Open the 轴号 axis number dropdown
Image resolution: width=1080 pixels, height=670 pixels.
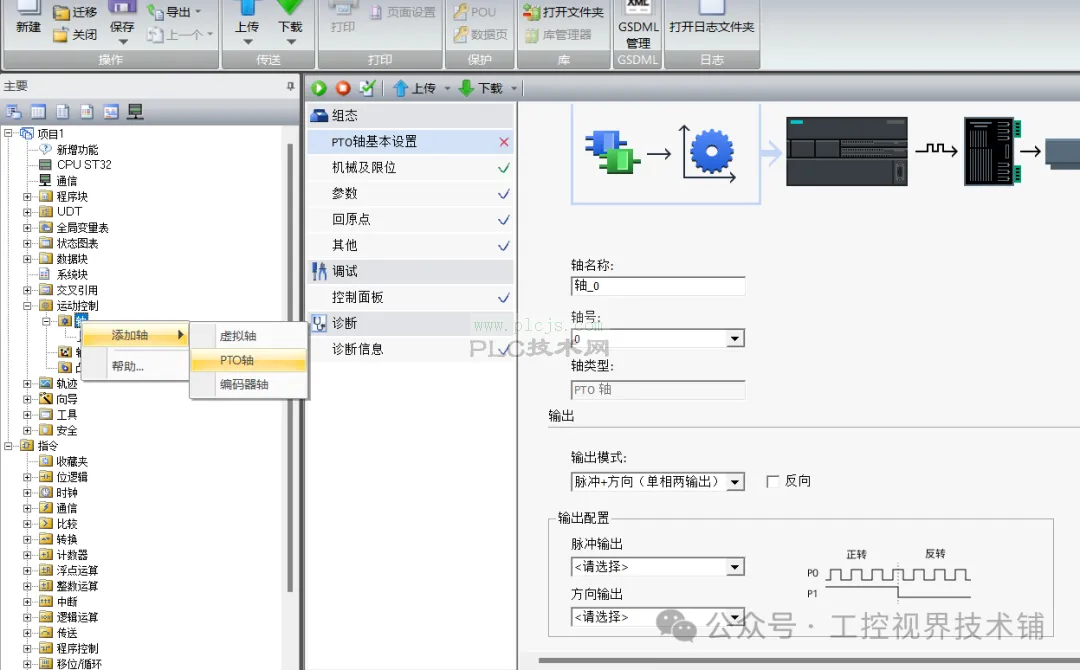point(735,339)
